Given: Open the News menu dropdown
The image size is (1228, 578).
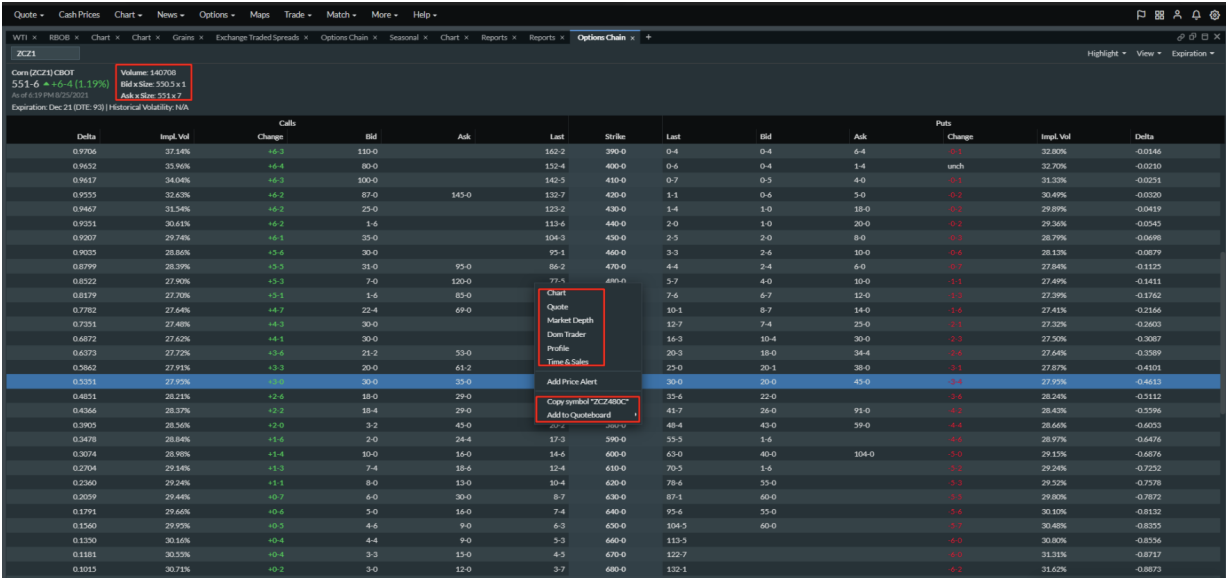Looking at the screenshot, I should click(173, 16).
